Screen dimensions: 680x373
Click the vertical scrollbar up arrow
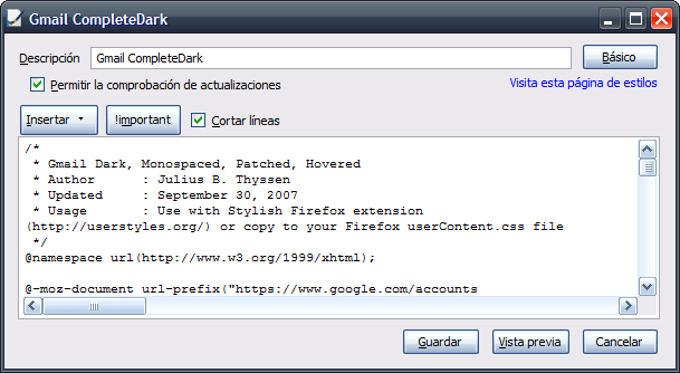pyautogui.click(x=647, y=150)
